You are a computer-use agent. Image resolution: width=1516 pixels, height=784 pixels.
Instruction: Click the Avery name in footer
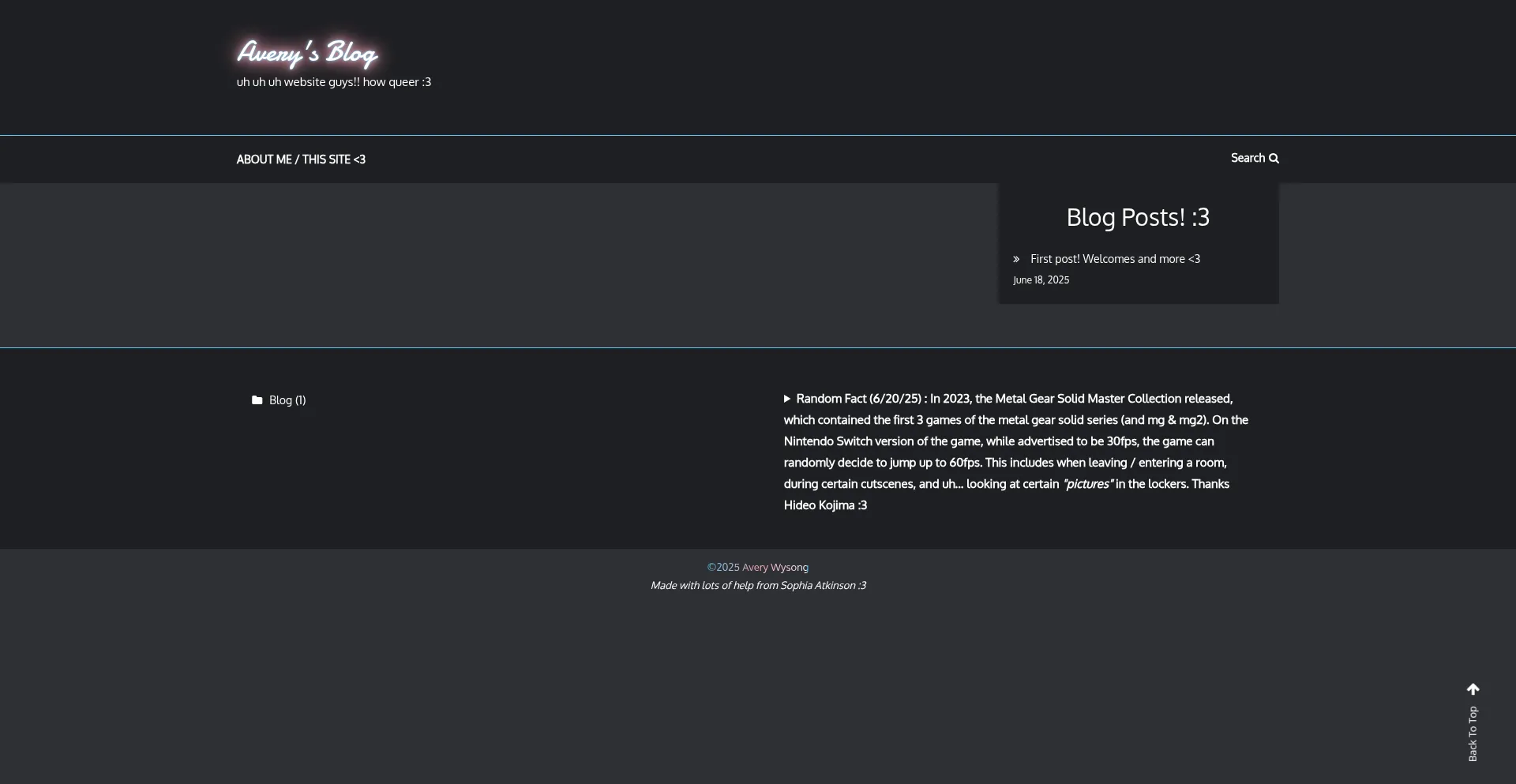tap(755, 567)
